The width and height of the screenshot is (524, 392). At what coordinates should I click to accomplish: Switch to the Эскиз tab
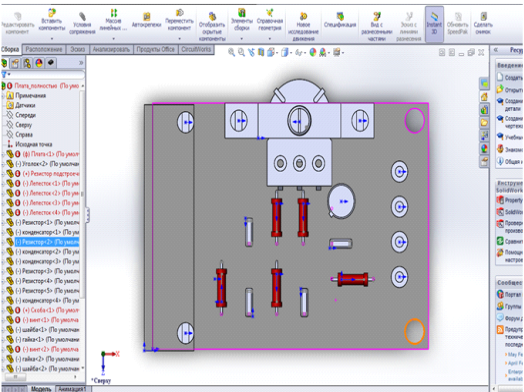(x=78, y=49)
